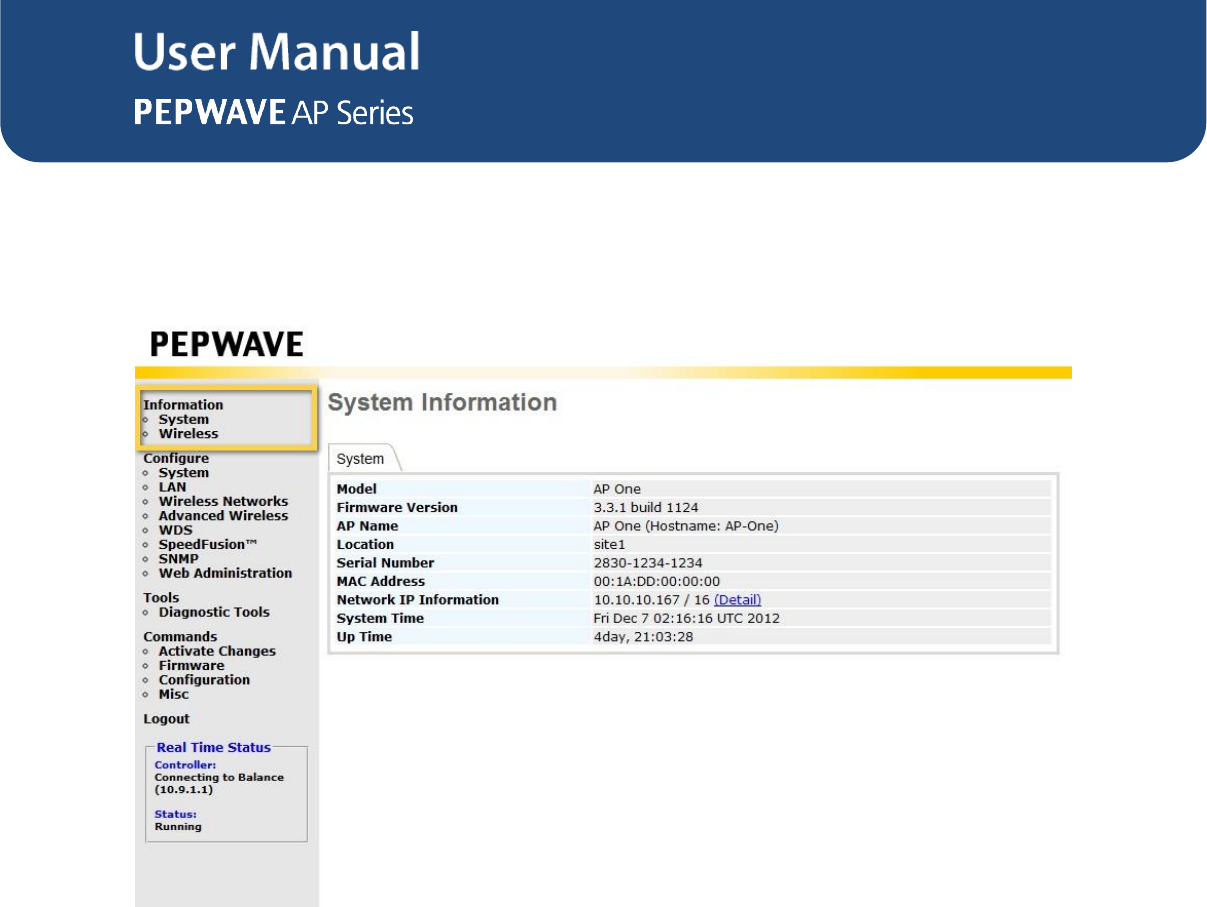
Task: Click Activate Changes command
Action: point(217,651)
